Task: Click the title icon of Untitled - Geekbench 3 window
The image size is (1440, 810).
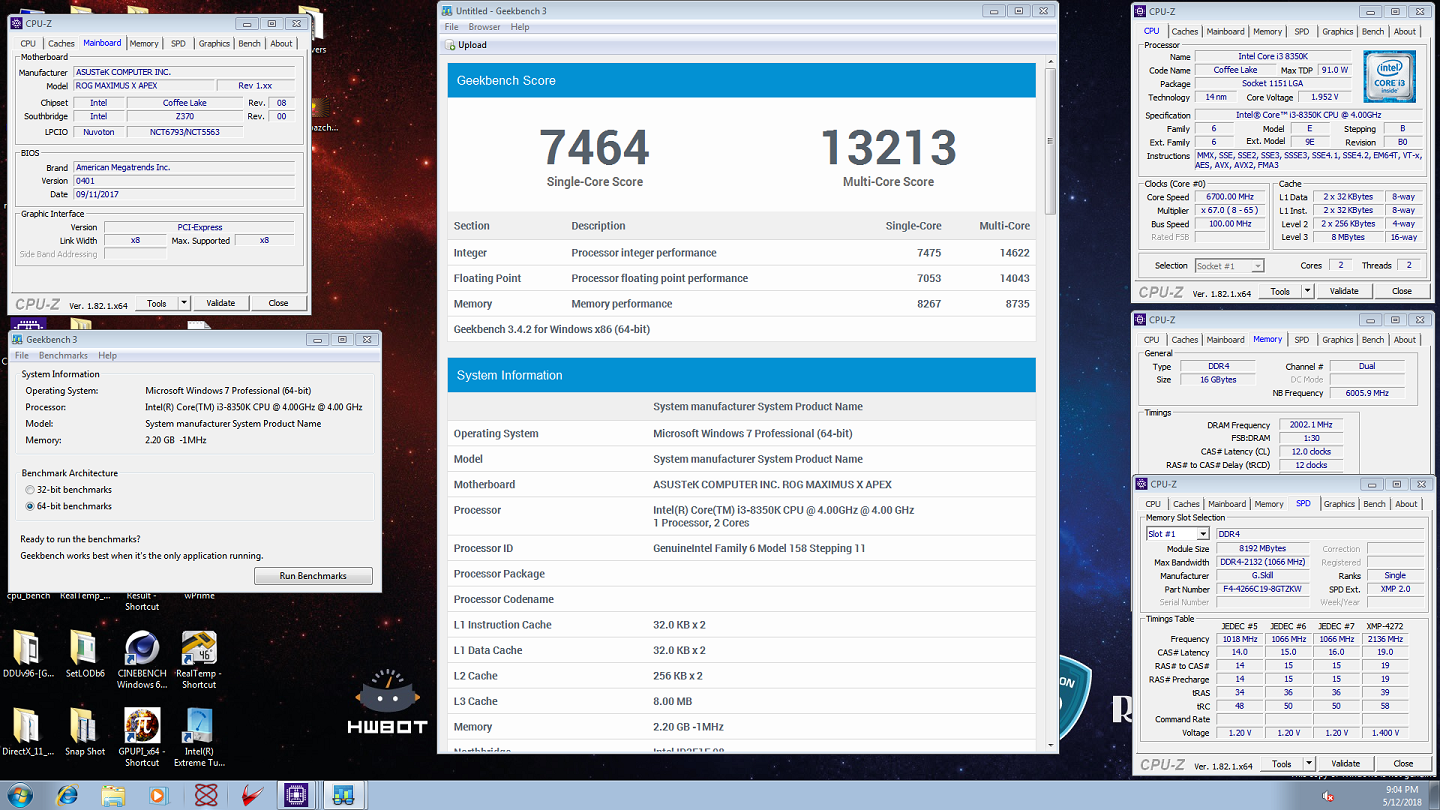Action: point(447,11)
